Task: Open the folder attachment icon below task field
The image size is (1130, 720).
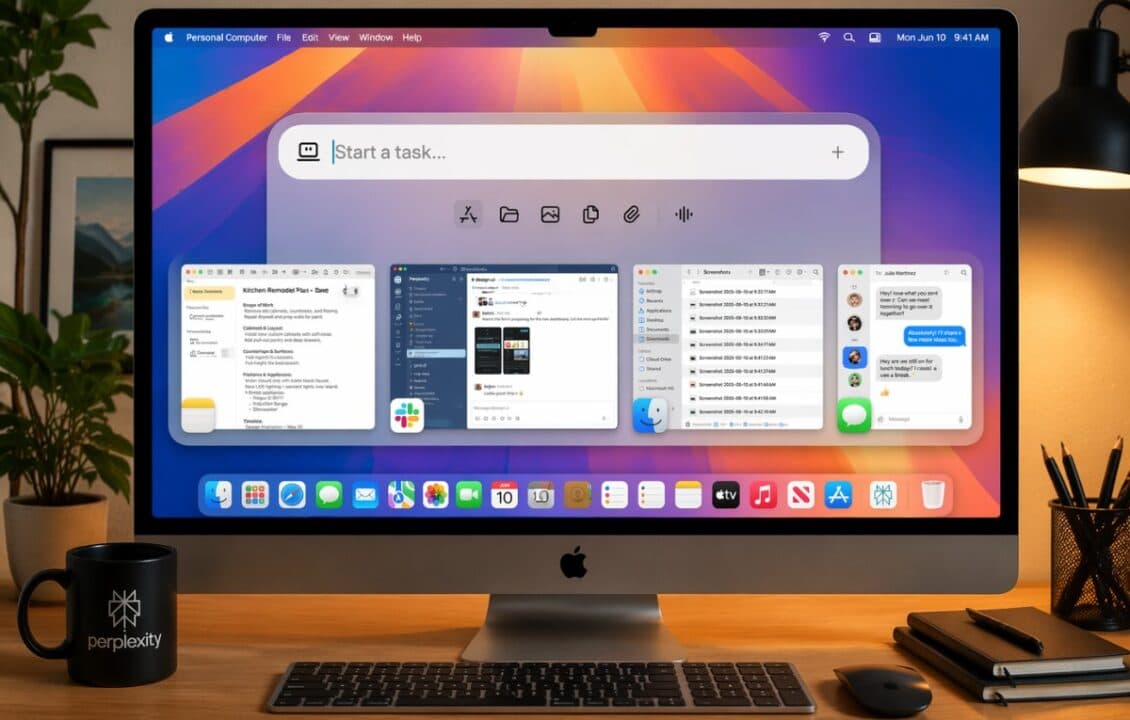Action: pos(509,213)
